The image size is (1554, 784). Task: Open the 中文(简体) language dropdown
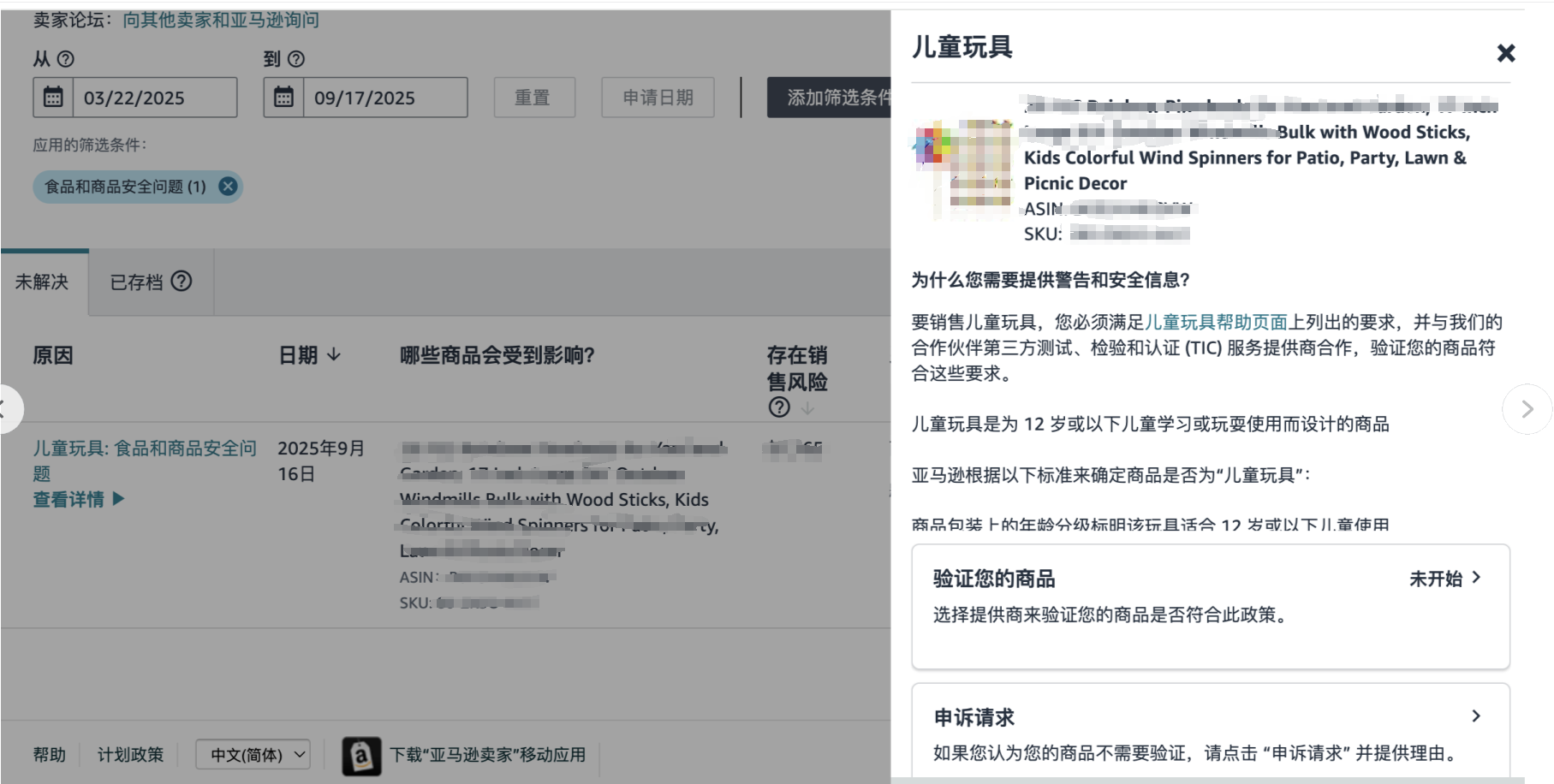click(253, 755)
